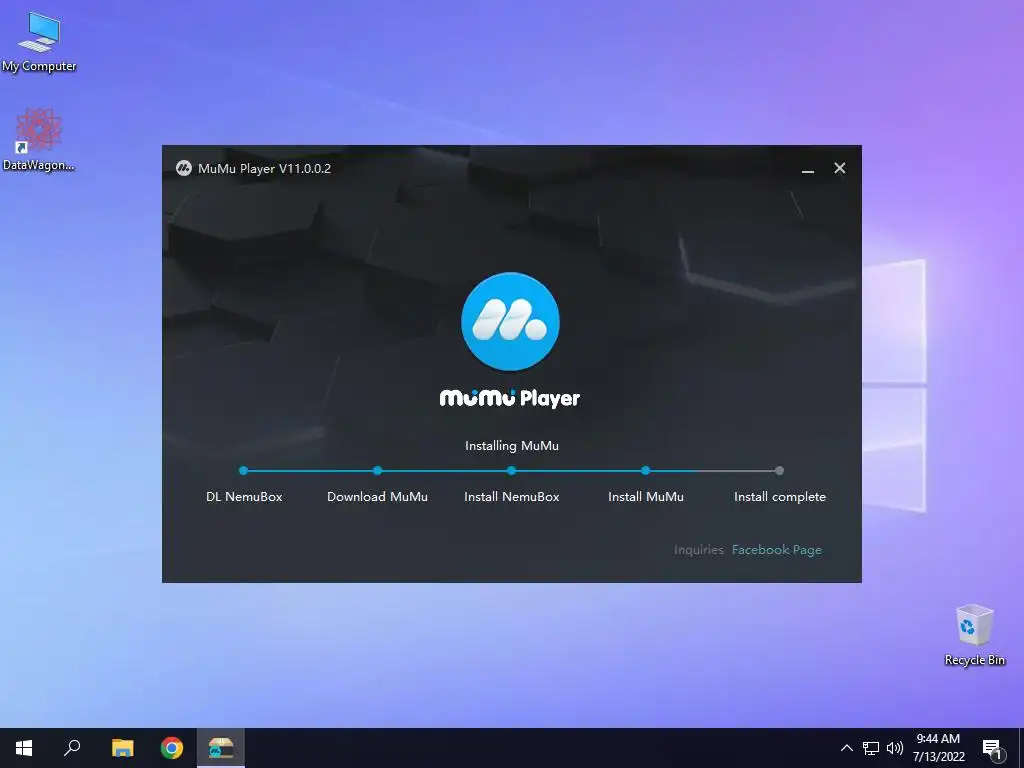Close the MuMu Player installer window
Image resolution: width=1024 pixels, height=768 pixels.
click(x=840, y=168)
